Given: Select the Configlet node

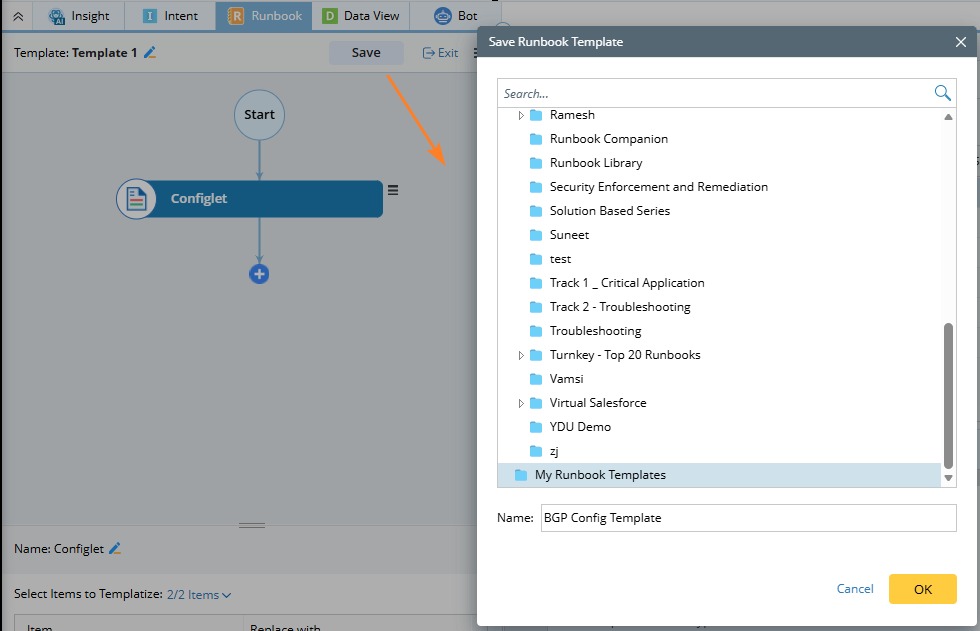Looking at the screenshot, I should tap(250, 199).
